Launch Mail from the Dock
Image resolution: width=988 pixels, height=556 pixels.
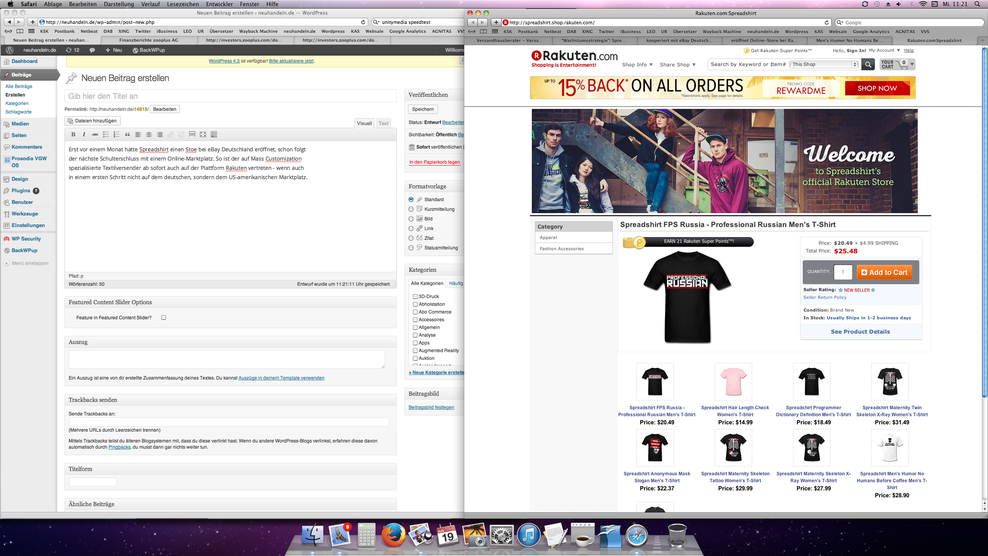339,535
